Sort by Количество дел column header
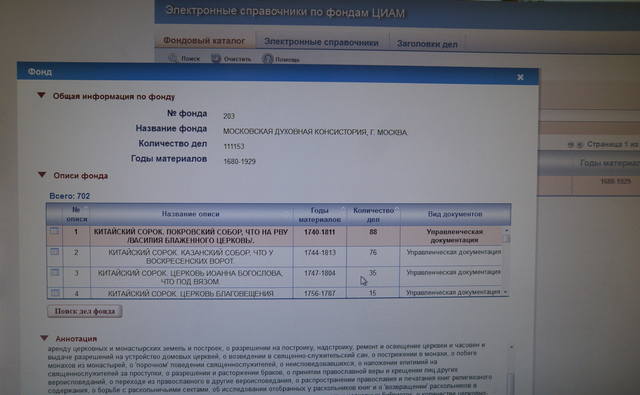This screenshot has width=640, height=395. (373, 215)
